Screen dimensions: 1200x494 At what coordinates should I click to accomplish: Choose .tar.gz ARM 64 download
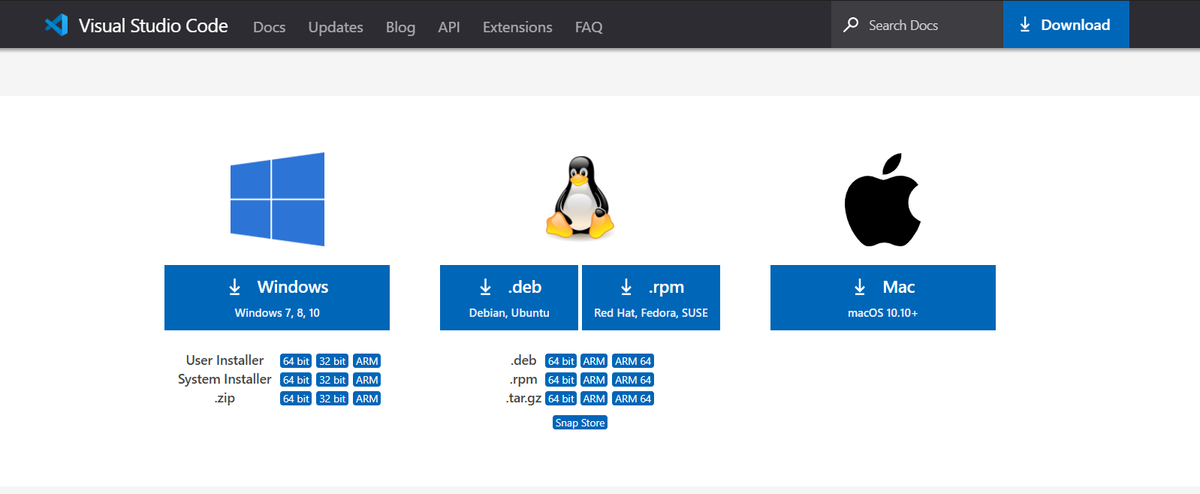pos(633,399)
